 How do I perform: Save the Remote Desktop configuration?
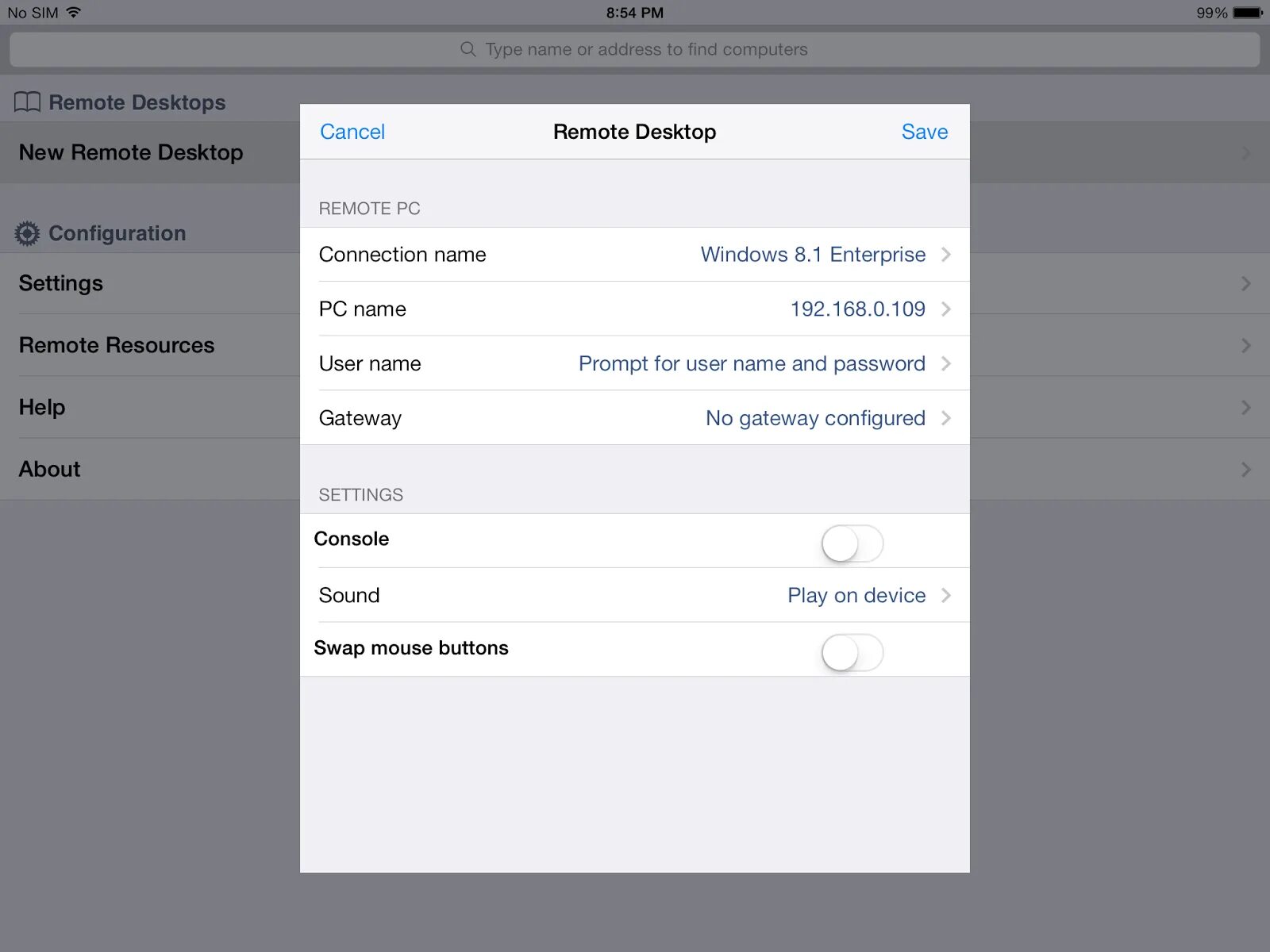(x=924, y=132)
